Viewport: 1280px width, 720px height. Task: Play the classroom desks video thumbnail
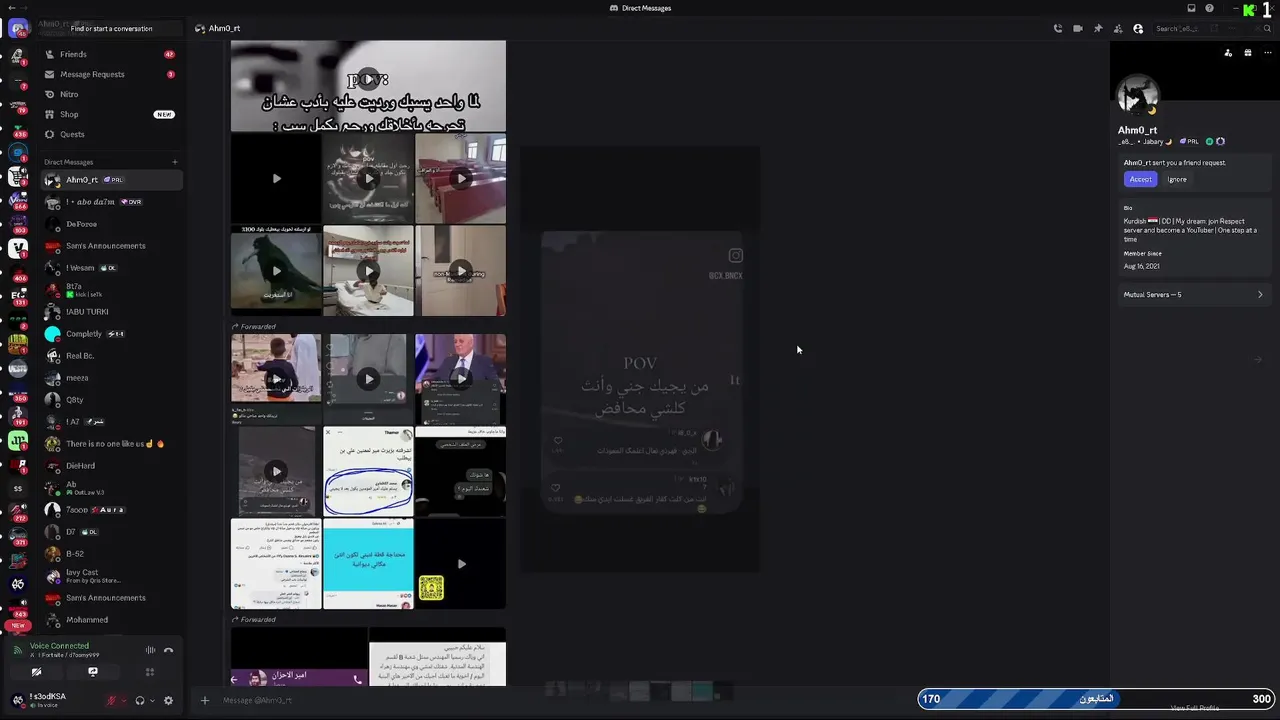tap(460, 178)
